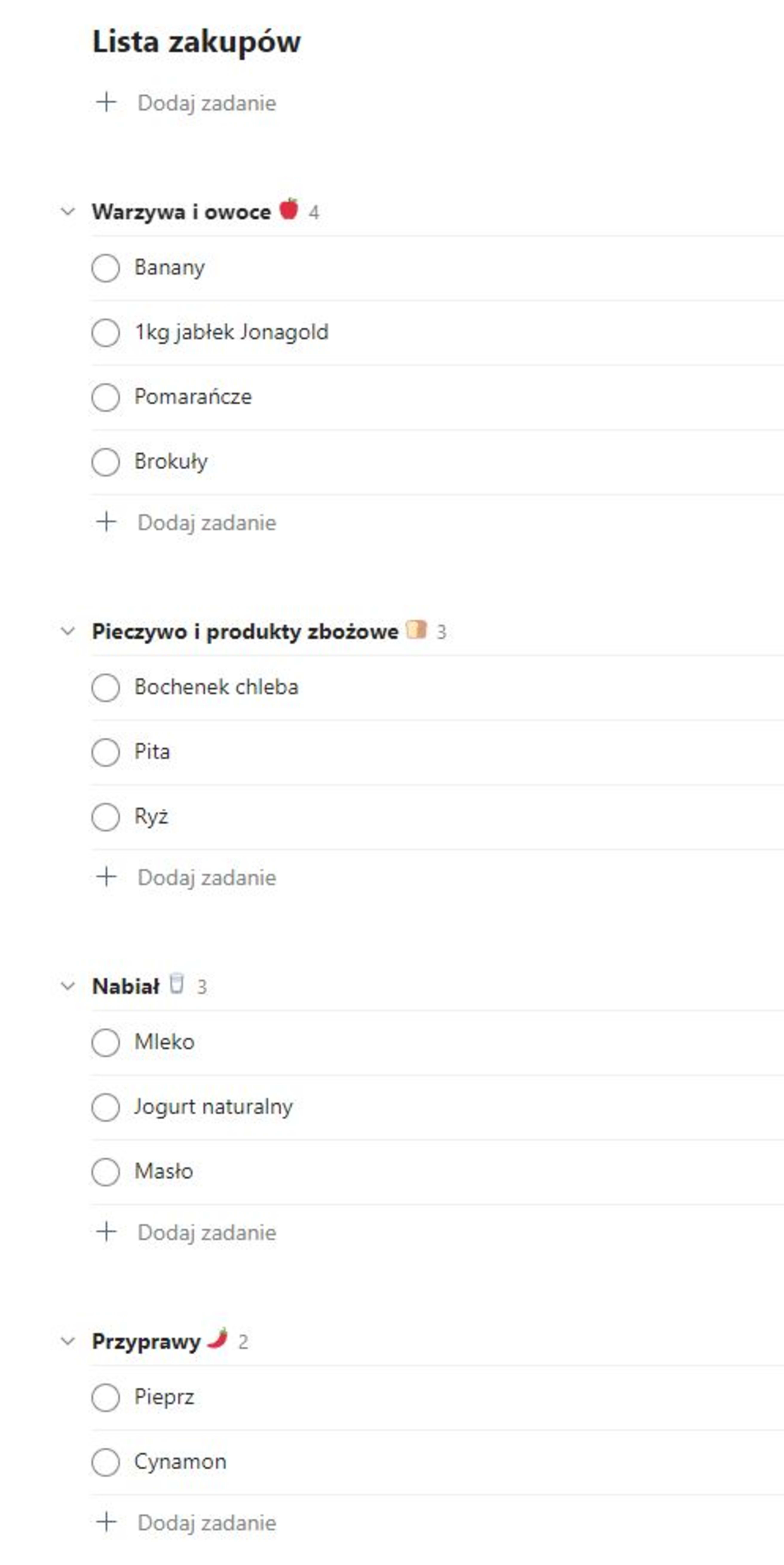Click the plus icon below Masło
This screenshot has width=784, height=1565.
pos(106,1231)
